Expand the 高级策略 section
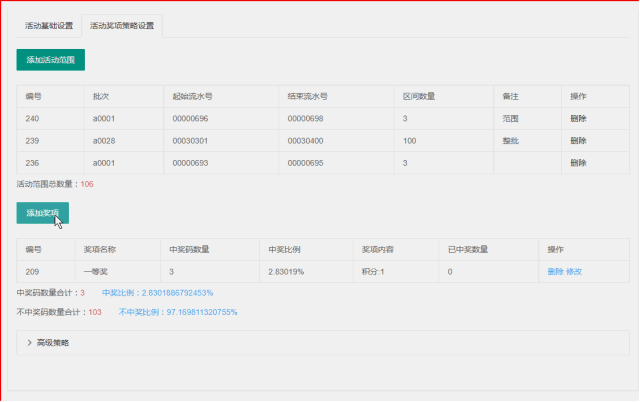Image resolution: width=640 pixels, height=402 pixels. tap(52, 343)
